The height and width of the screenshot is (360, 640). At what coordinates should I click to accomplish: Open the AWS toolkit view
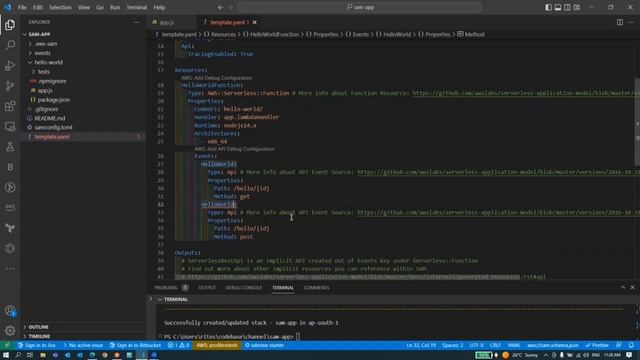[x=10, y=208]
